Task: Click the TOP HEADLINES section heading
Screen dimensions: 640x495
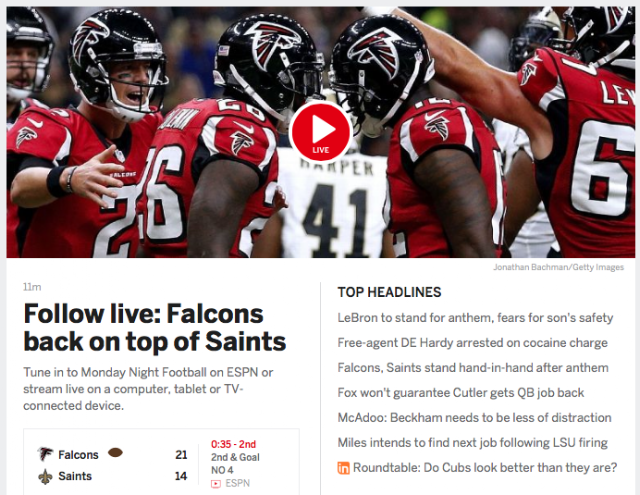Action: [389, 292]
